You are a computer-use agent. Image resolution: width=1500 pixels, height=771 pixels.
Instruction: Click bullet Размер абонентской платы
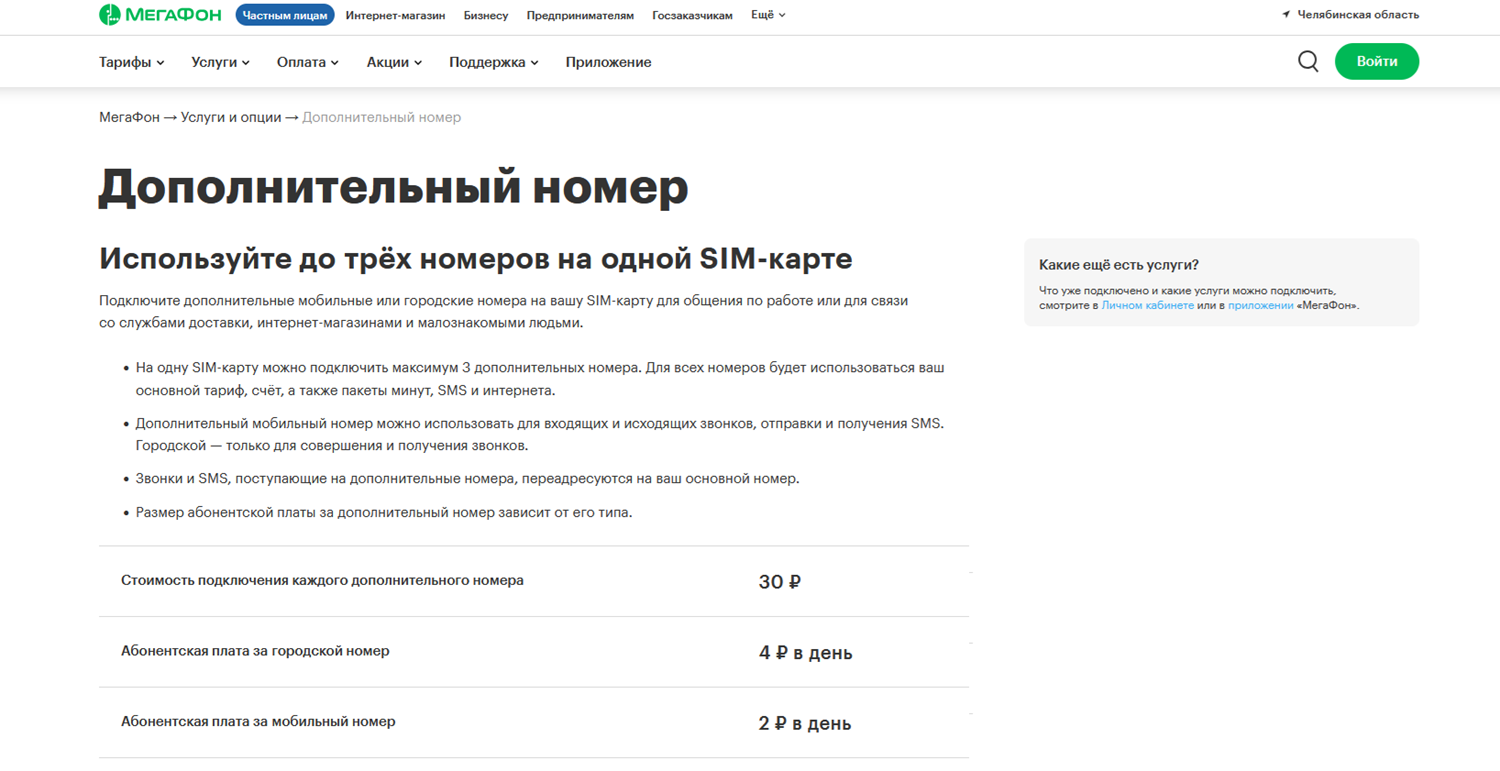click(x=384, y=512)
